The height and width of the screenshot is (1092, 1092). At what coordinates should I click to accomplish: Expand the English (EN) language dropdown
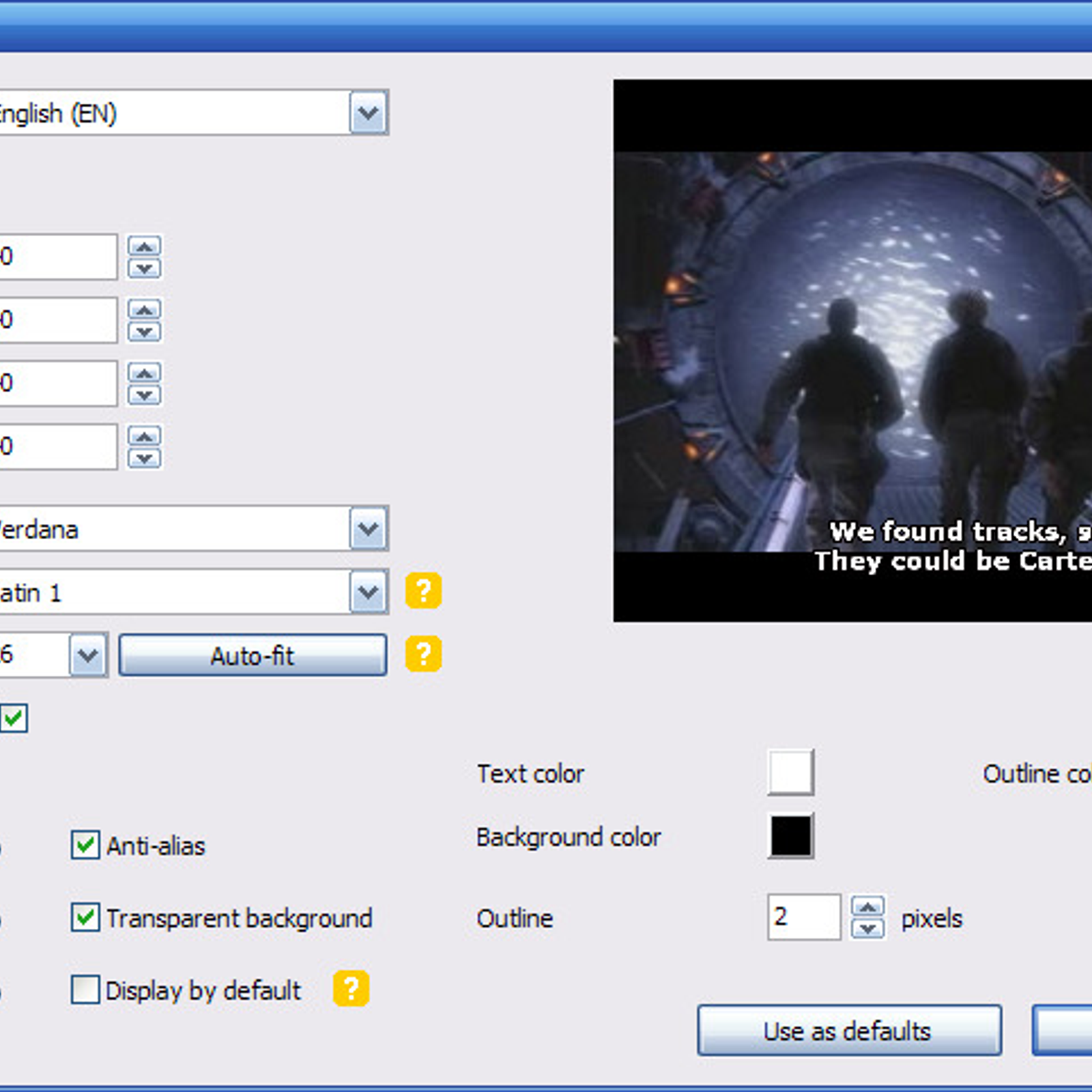[369, 112]
